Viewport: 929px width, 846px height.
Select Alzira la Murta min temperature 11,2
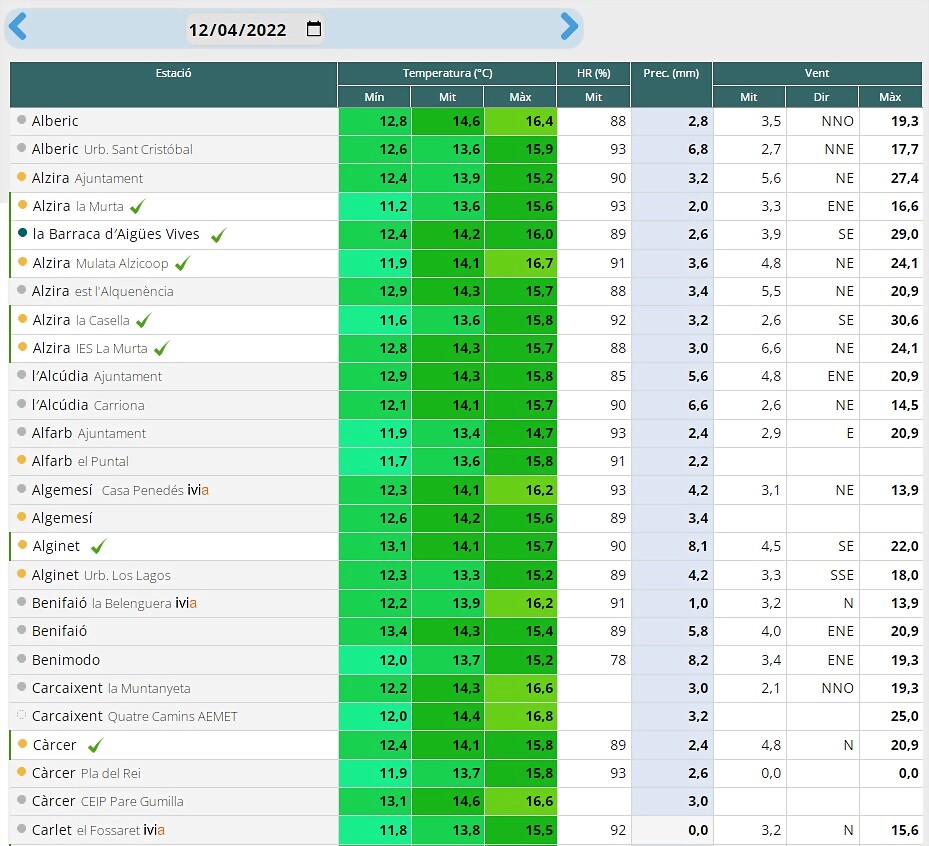(x=374, y=206)
